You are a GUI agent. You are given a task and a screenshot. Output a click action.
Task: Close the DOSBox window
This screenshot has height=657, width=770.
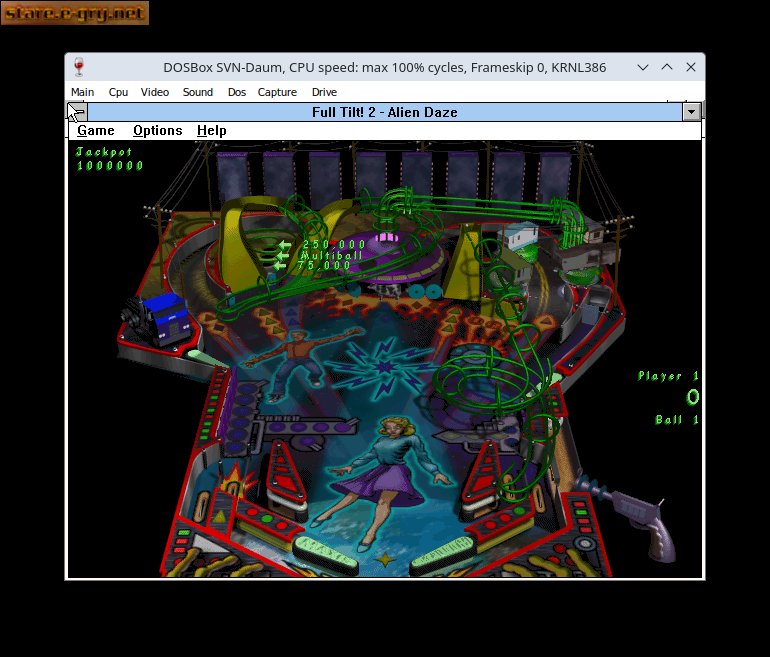(691, 67)
